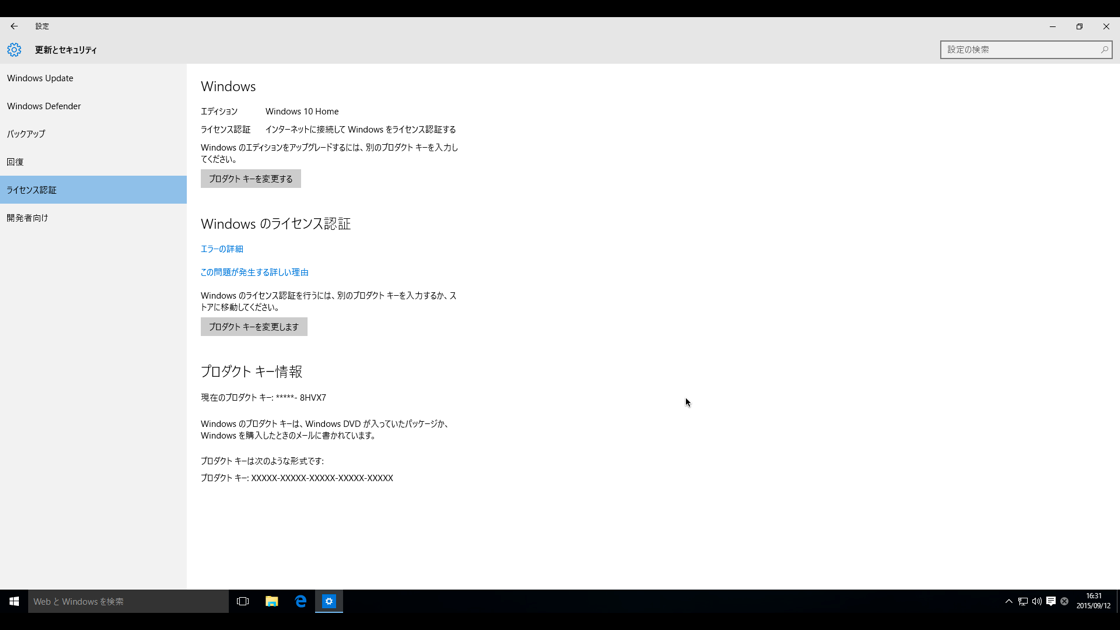The height and width of the screenshot is (630, 1120).
Task: Click the プロダクト キー情報 heading
Action: coord(251,371)
